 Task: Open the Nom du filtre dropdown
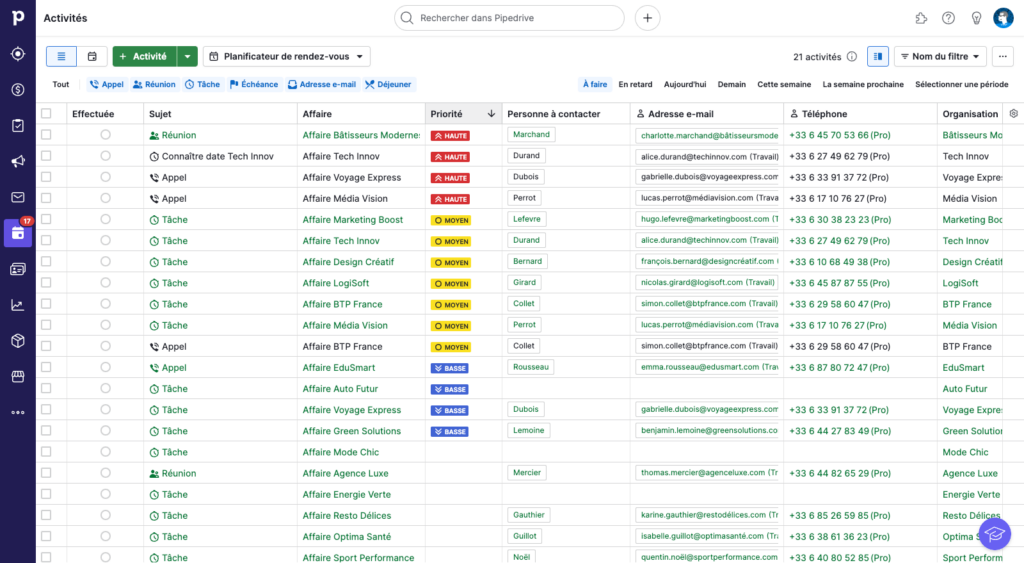(940, 57)
